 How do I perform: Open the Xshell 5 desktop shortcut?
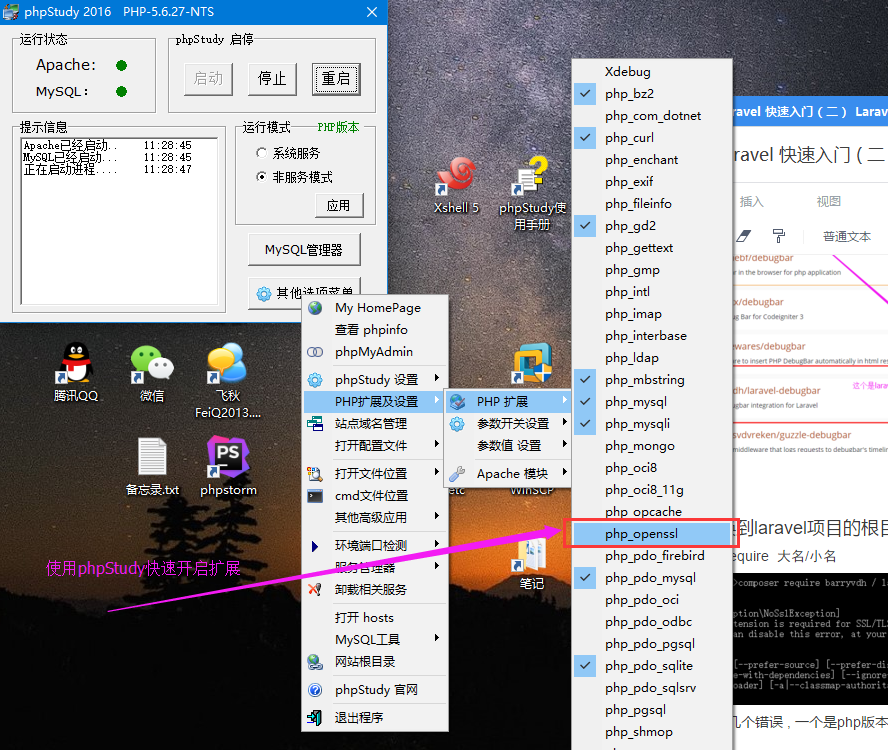(x=456, y=177)
